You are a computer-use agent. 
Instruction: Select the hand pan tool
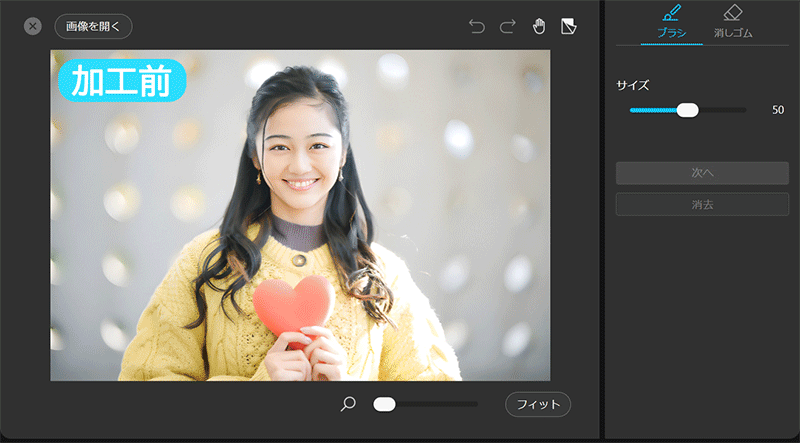coord(538,26)
